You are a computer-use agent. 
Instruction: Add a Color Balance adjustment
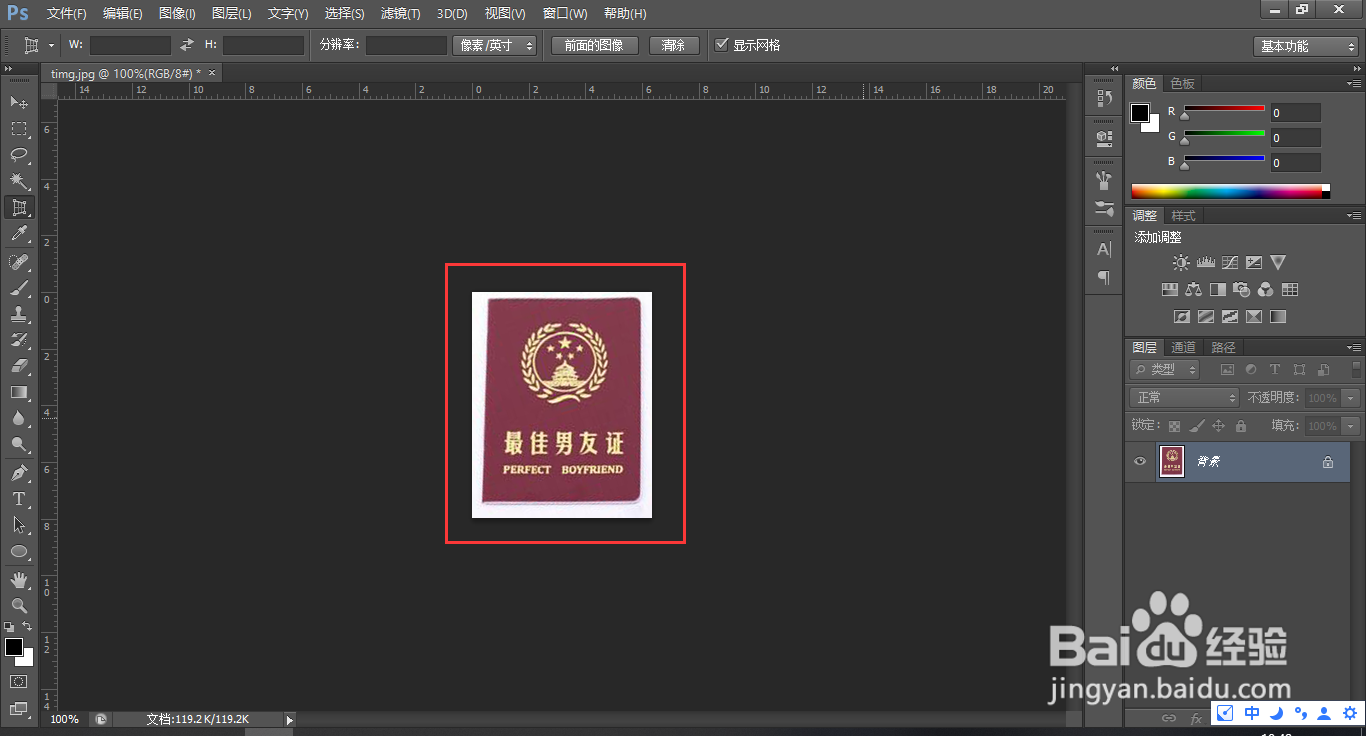click(x=1193, y=290)
